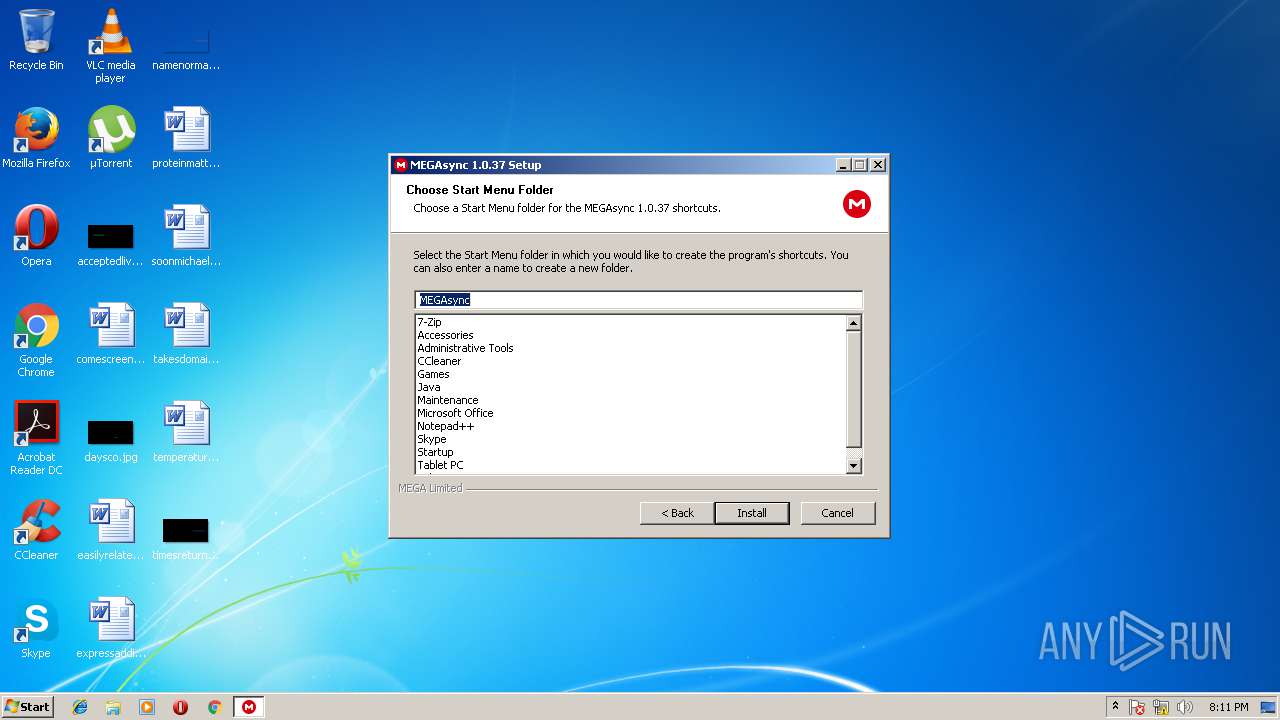Close the MEGAsync Setup window

878,165
